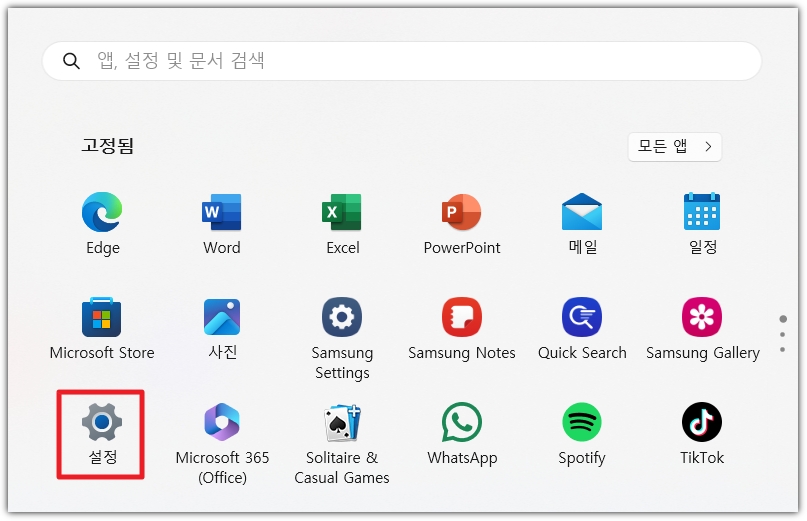Open Solitaire & Casual Games
This screenshot has width=807, height=521.
(342, 423)
